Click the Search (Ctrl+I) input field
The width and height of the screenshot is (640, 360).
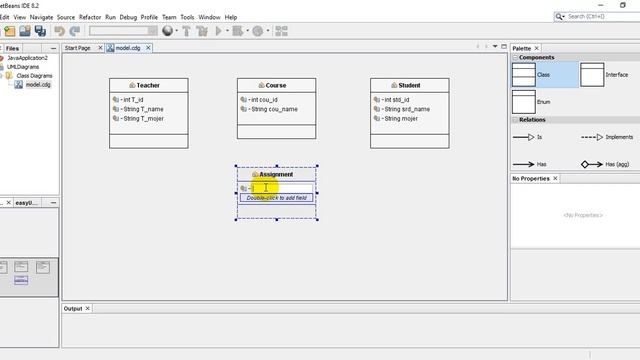coord(603,17)
